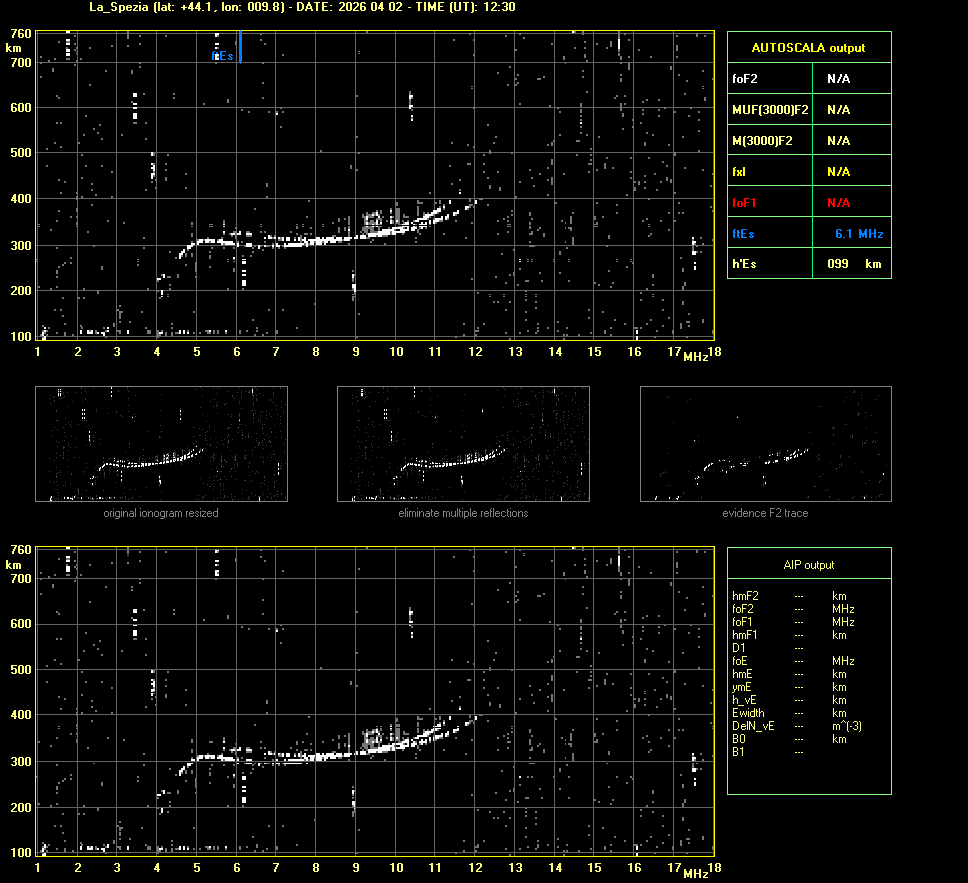Click the 'original ionogram resized' caption

click(x=161, y=513)
